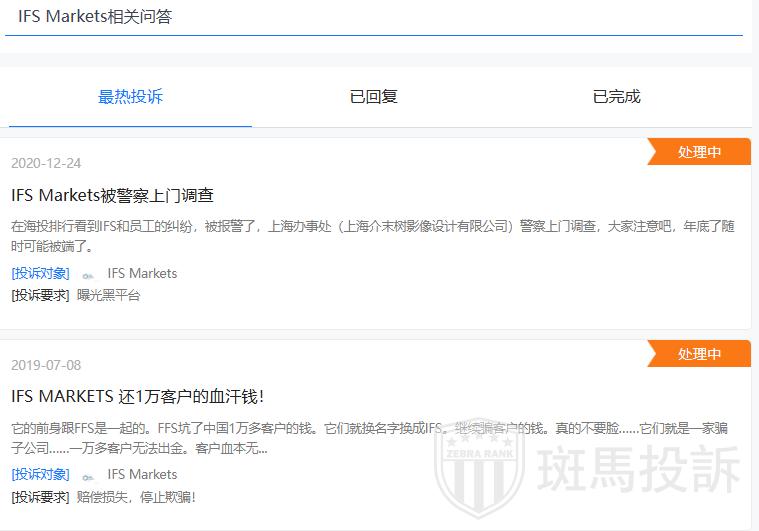
Task: Open complaint titled IFS Markets被警察上门调查
Action: (113, 195)
